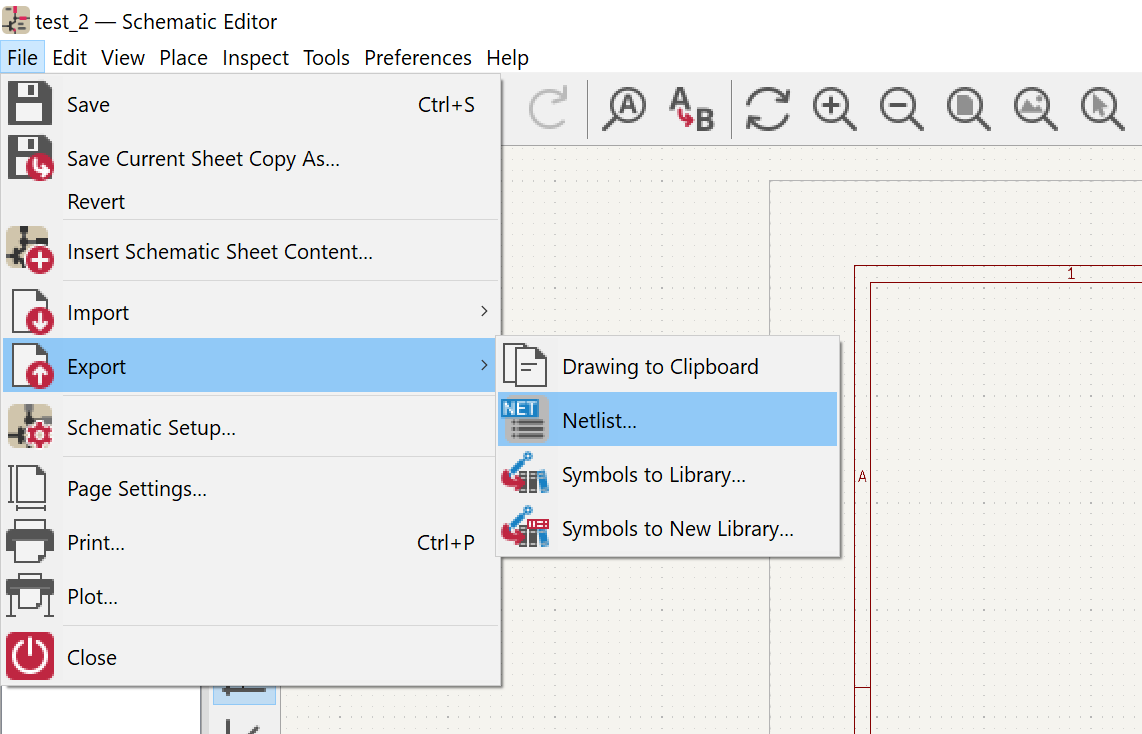
Task: Select Symbols to New Library option
Action: (668, 527)
